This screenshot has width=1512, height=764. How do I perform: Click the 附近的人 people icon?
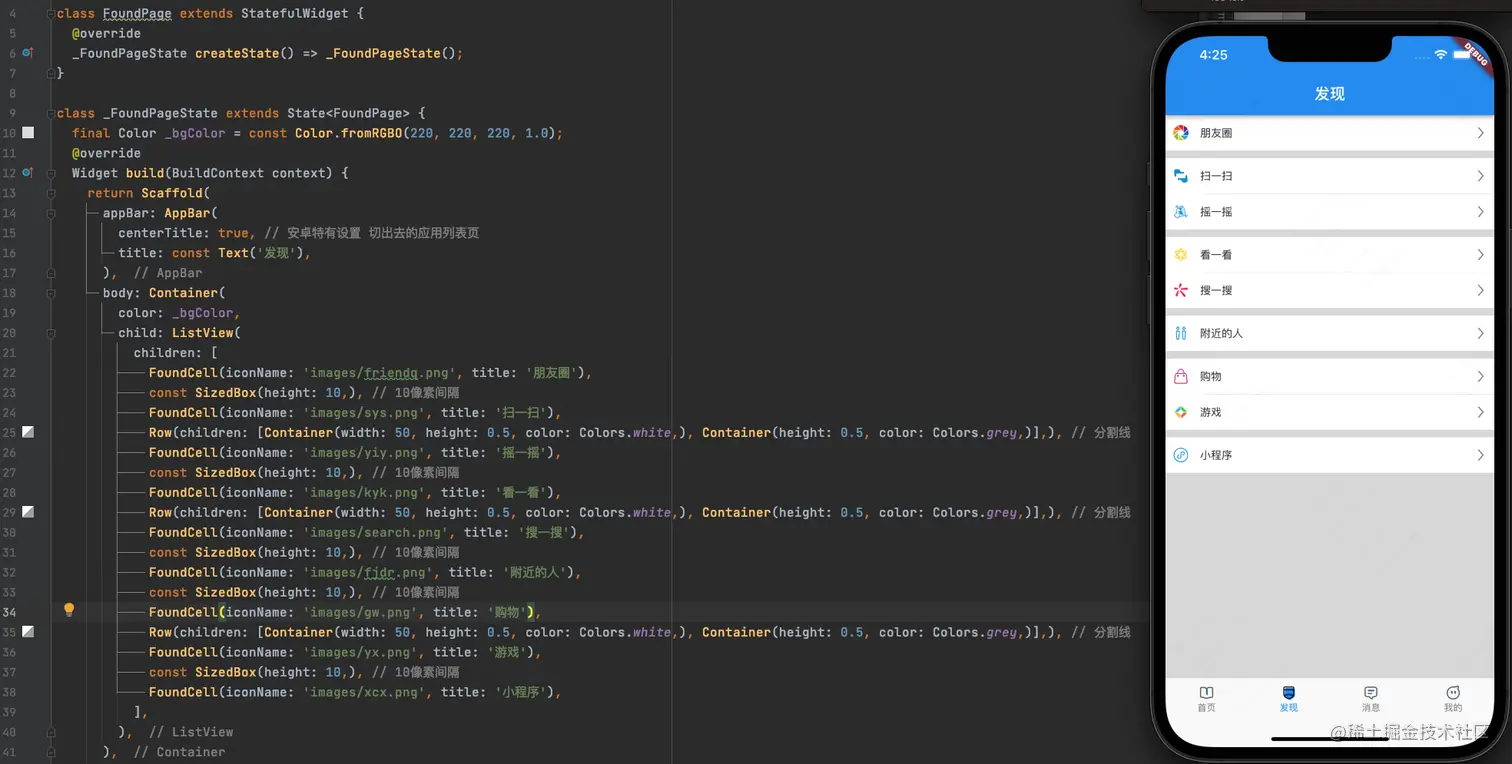[x=1181, y=333]
